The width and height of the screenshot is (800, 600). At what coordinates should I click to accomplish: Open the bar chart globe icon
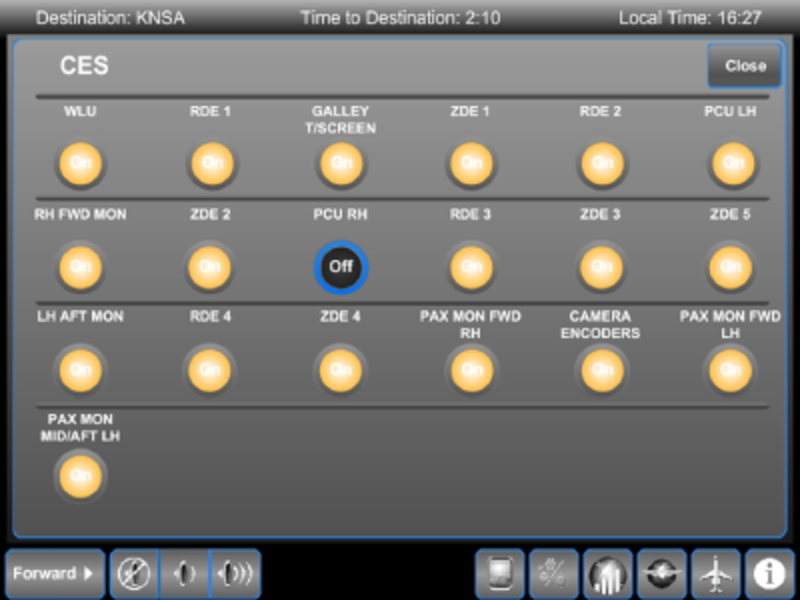click(607, 574)
